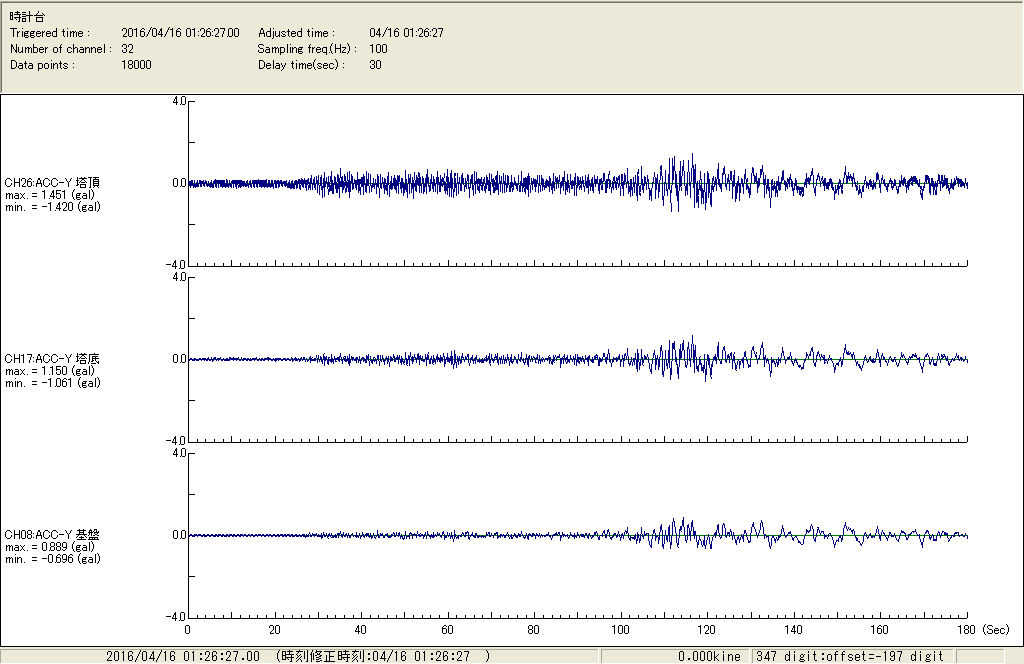Click the 0 second origin of time axis
1024x664 pixels.
tap(188, 631)
